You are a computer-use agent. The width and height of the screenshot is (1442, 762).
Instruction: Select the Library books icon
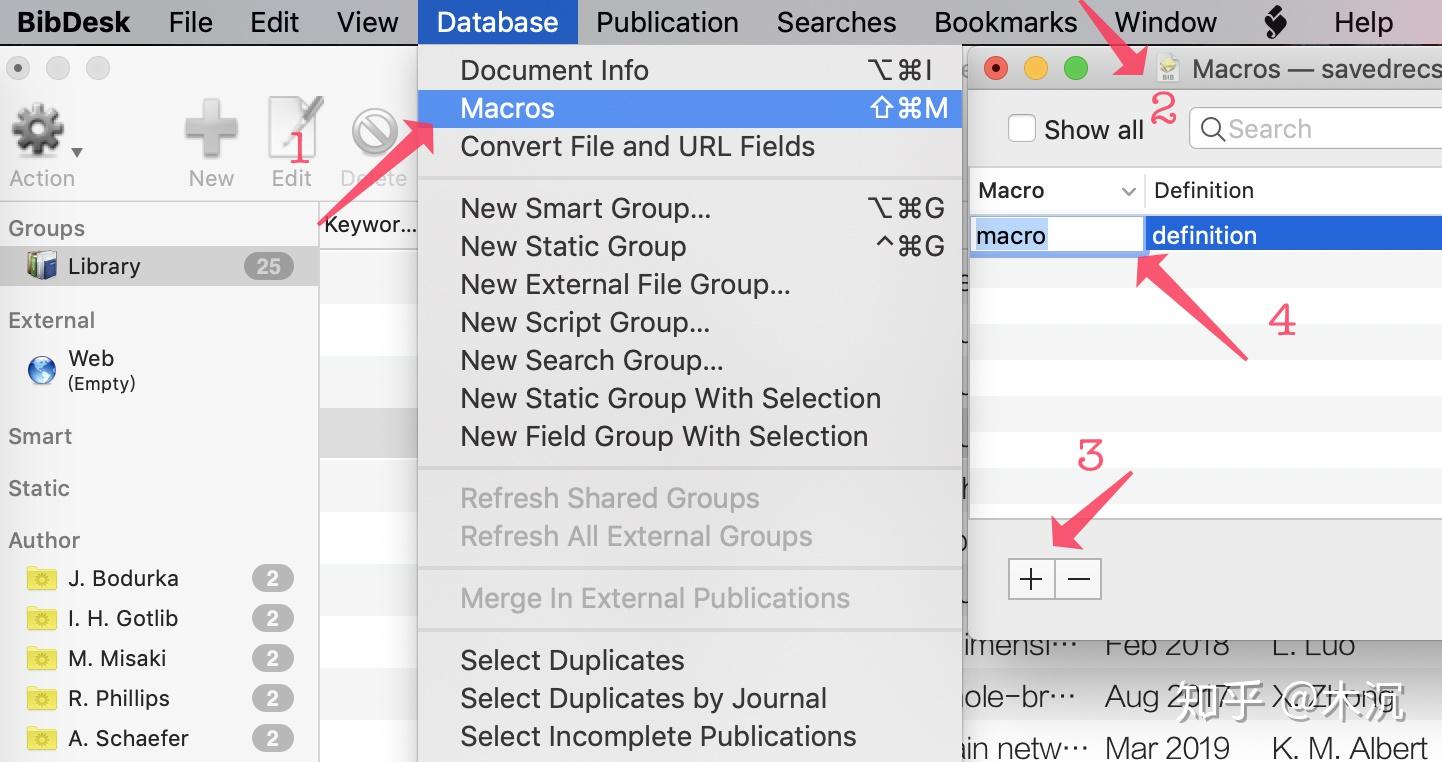click(38, 265)
